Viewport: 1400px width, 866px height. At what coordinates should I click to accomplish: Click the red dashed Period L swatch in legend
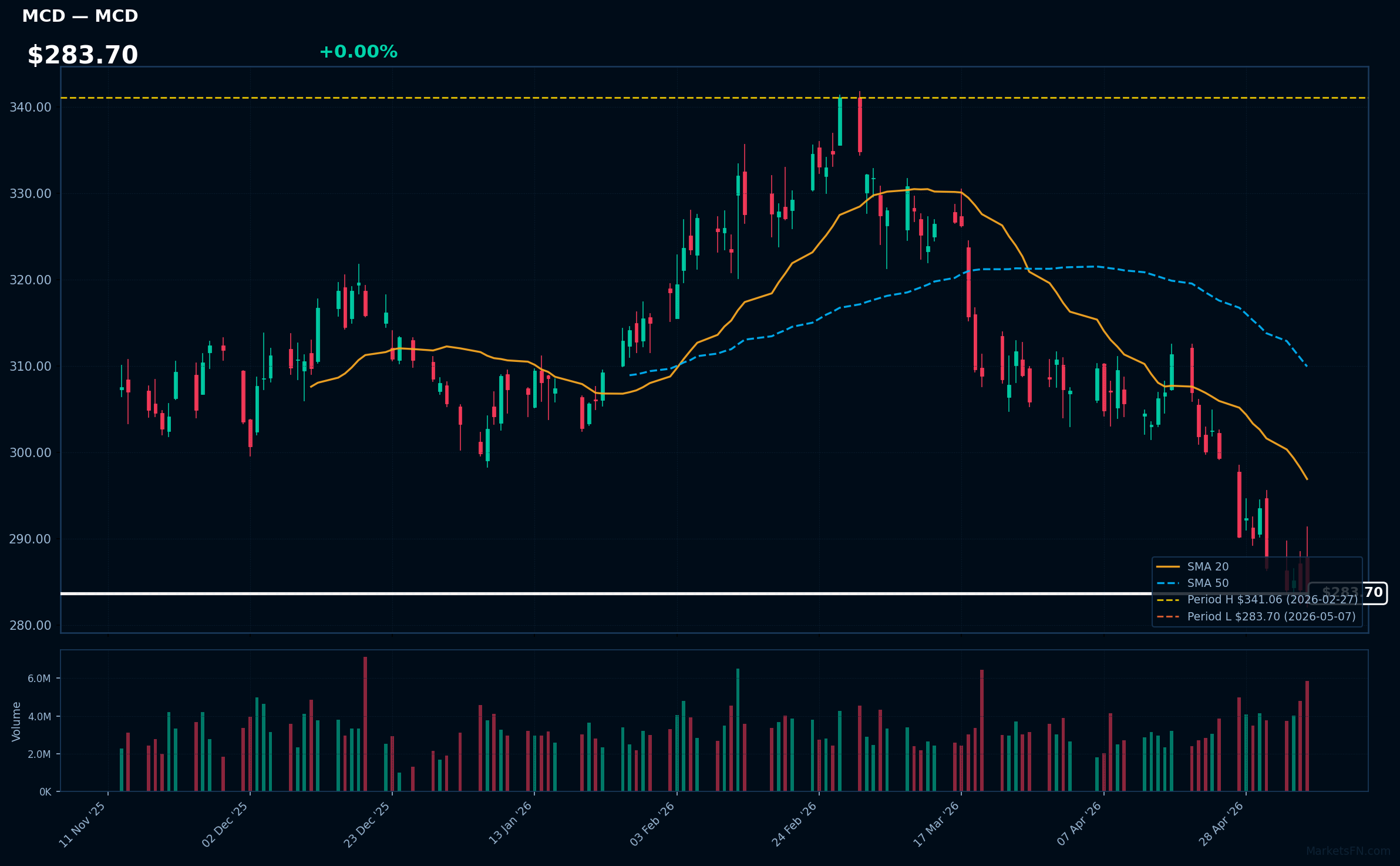pyautogui.click(x=1168, y=617)
